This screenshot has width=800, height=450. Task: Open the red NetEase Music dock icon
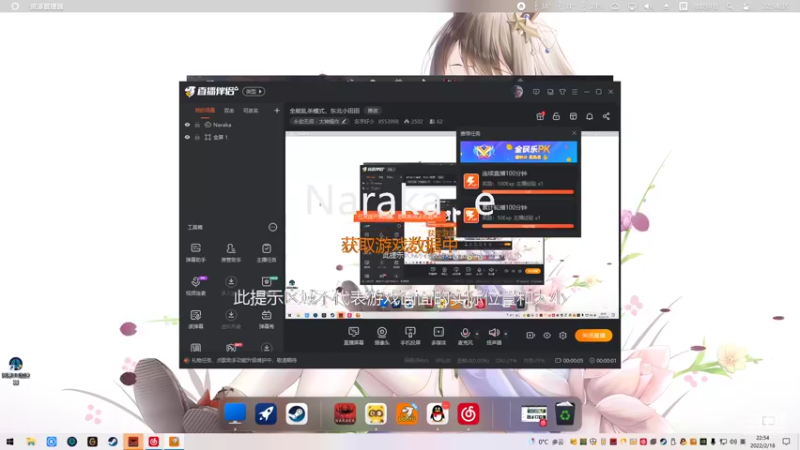coord(468,414)
